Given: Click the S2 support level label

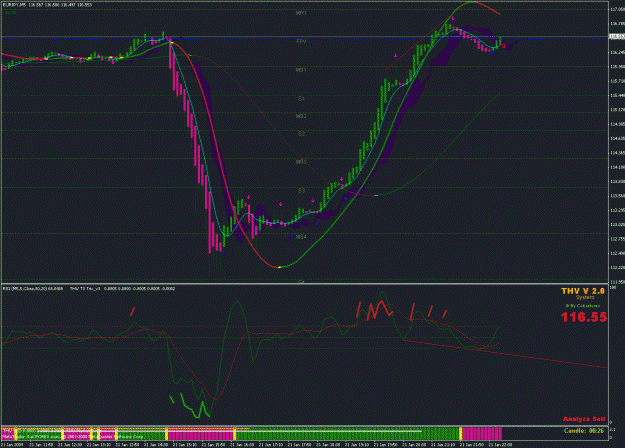Looking at the screenshot, I should coord(301,134).
